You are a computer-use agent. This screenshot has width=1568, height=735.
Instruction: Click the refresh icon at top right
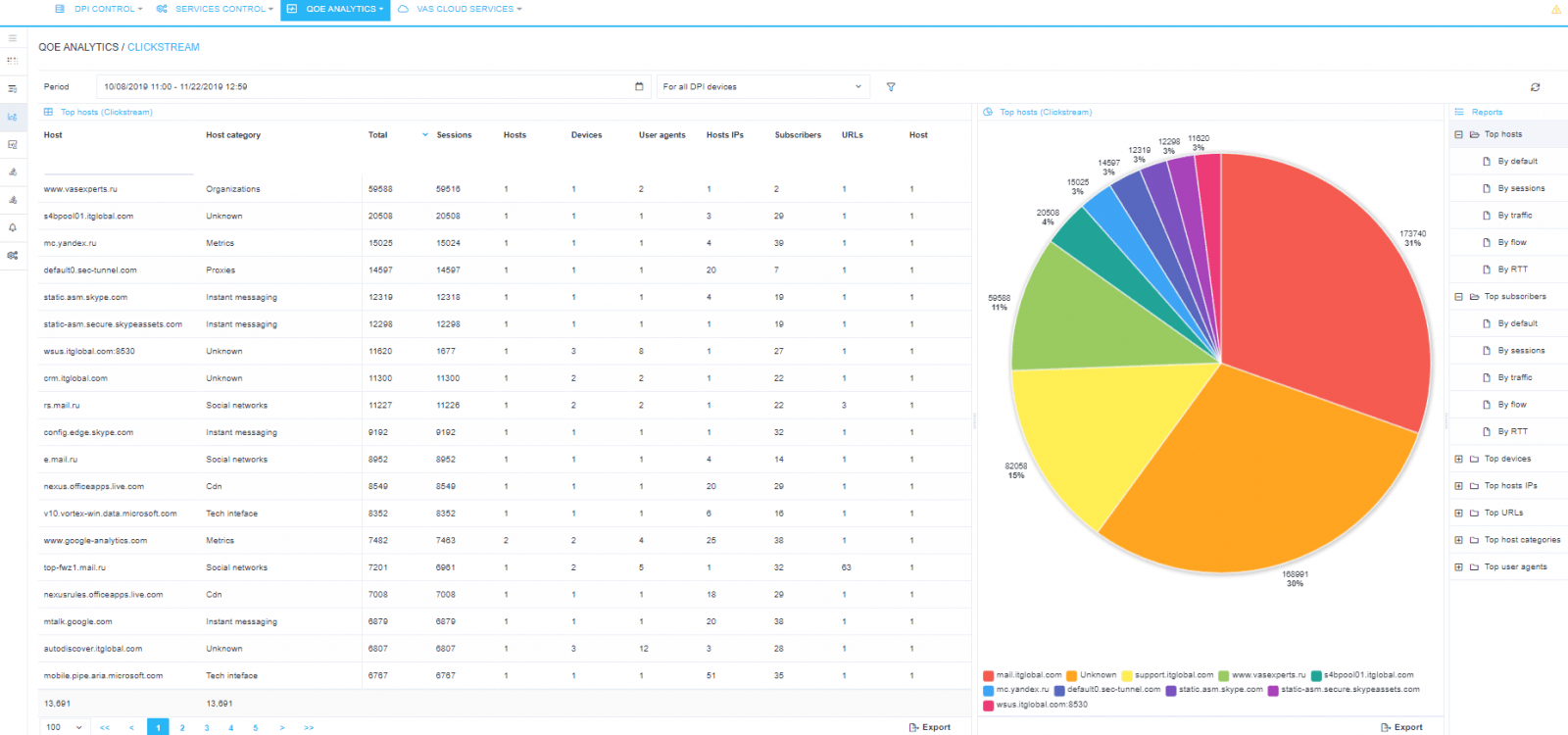pyautogui.click(x=1536, y=87)
